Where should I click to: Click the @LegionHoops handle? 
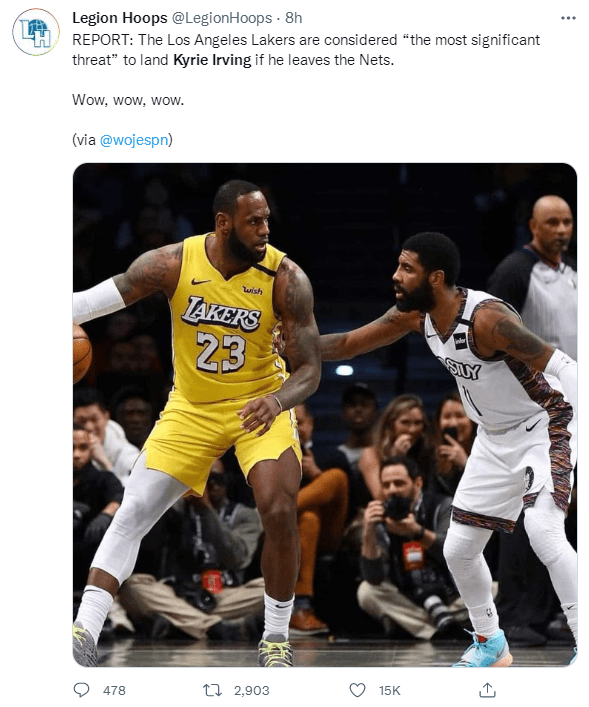pos(222,18)
